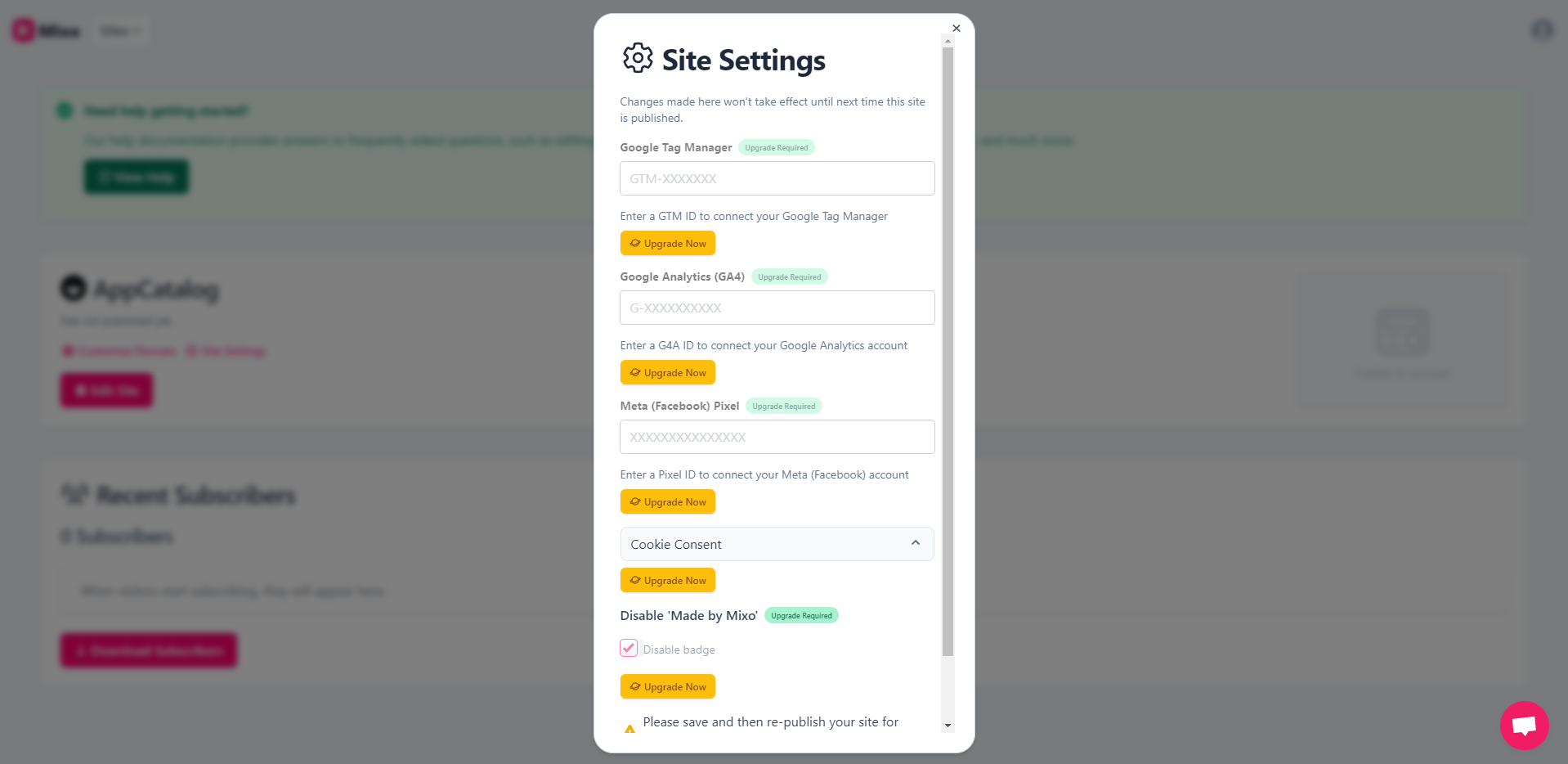Click the scrollbar up arrow
Viewport: 1568px width, 764px height.
948,40
